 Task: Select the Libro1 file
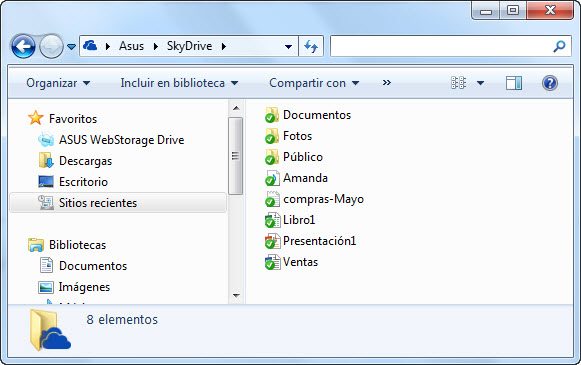(299, 220)
